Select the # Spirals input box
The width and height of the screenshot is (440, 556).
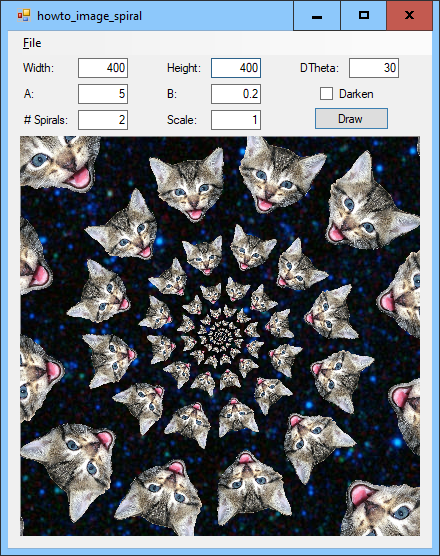103,120
